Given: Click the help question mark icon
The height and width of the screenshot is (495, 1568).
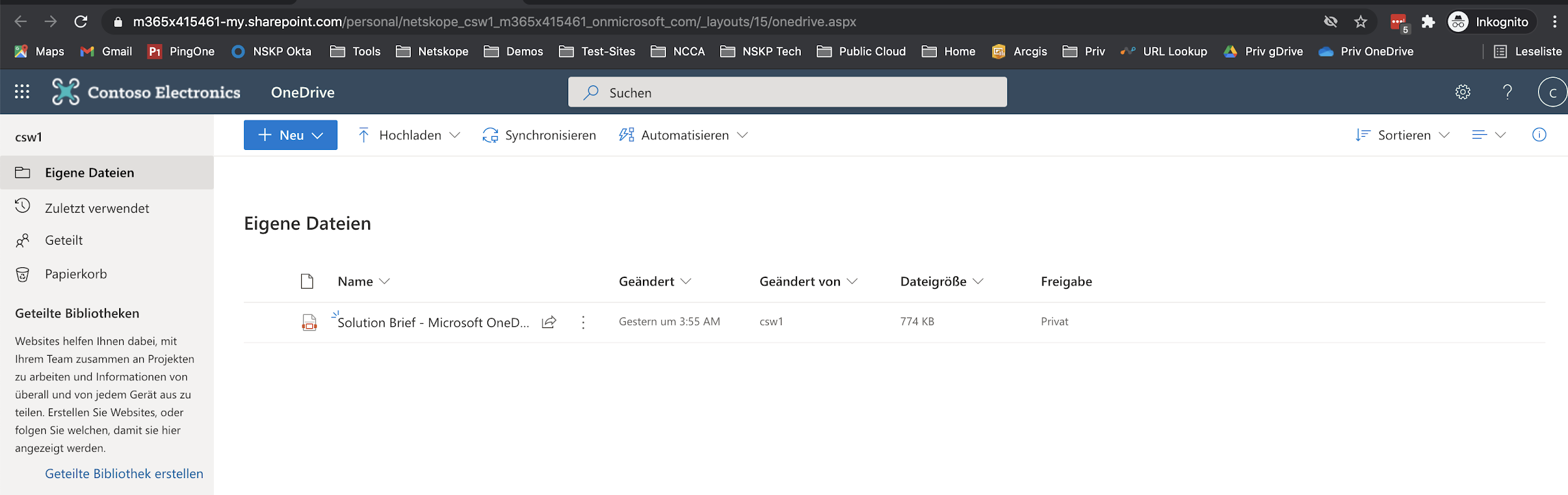Looking at the screenshot, I should coord(1507,92).
